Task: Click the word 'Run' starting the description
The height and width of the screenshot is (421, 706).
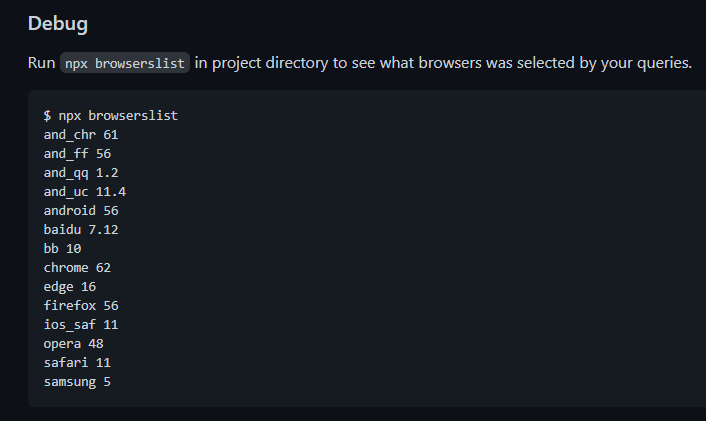Action: (x=41, y=63)
